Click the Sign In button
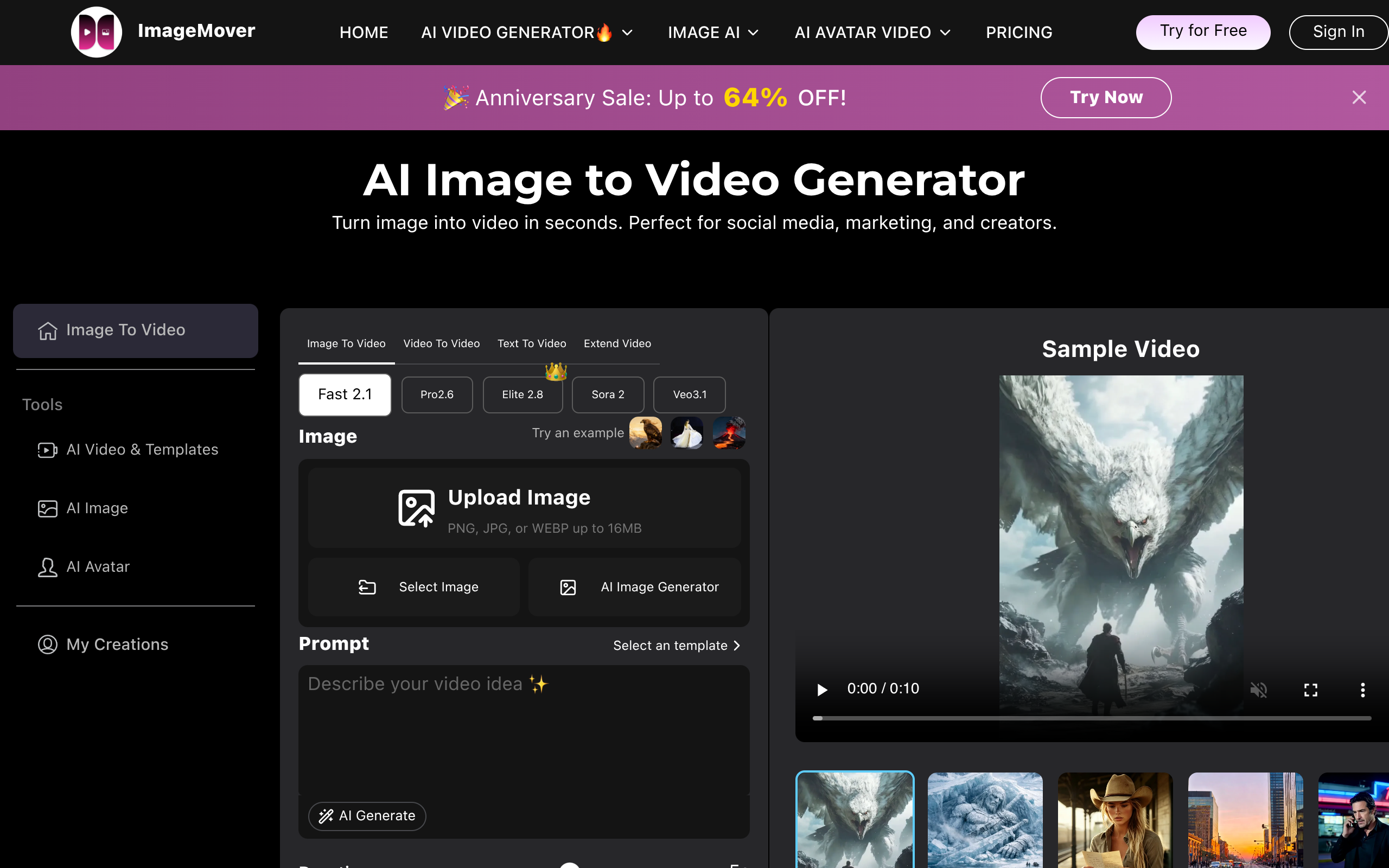The image size is (1389, 868). click(1339, 32)
